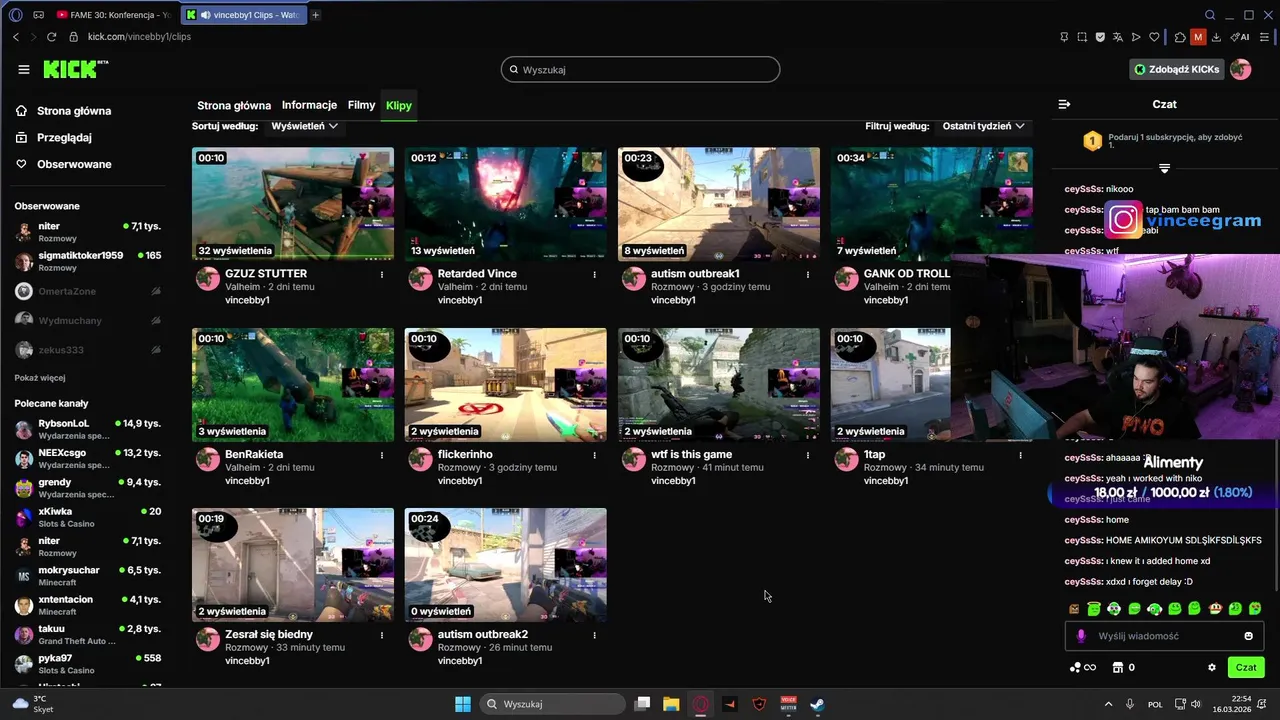
Task: Open Opera menu logo button
Action: coord(15,15)
